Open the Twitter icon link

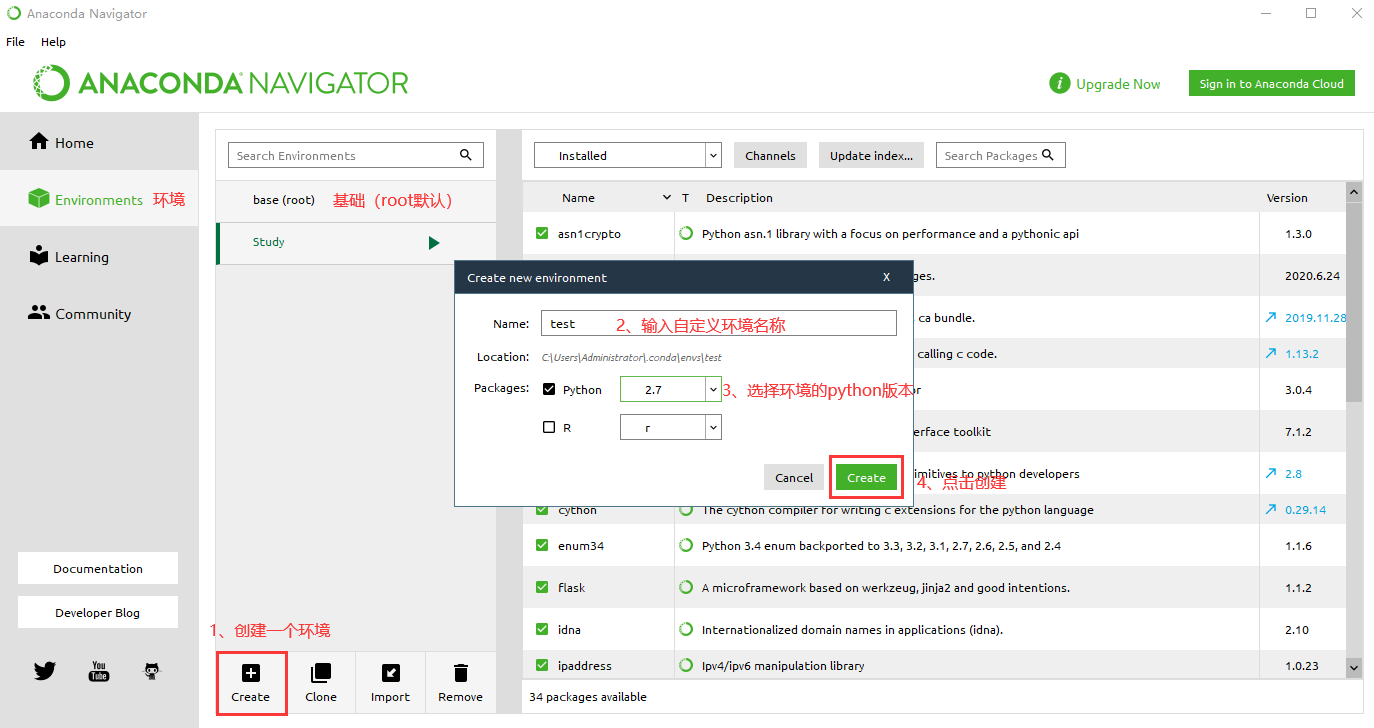(45, 671)
